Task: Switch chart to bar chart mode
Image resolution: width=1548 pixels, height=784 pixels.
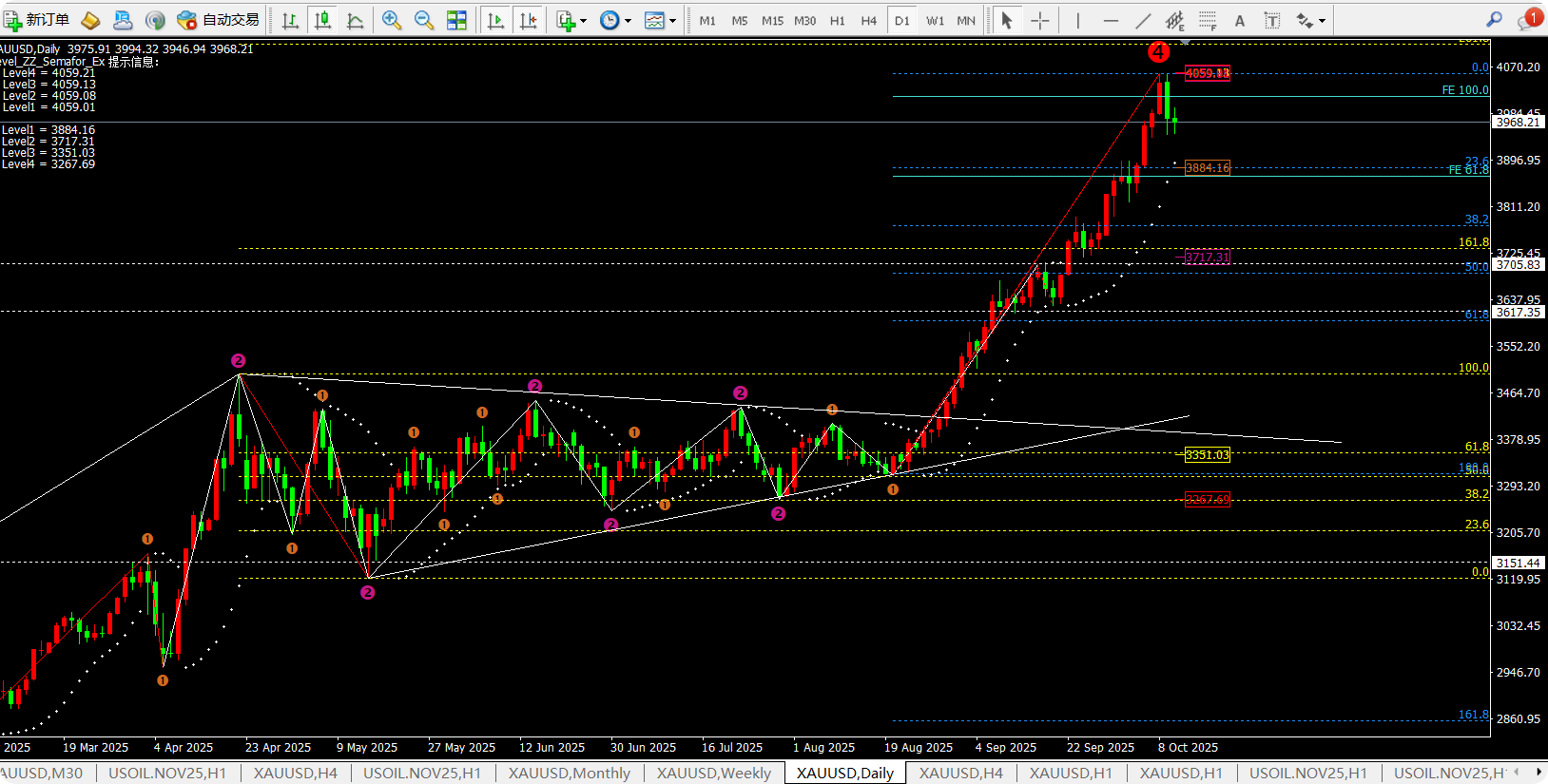Action: point(290,20)
